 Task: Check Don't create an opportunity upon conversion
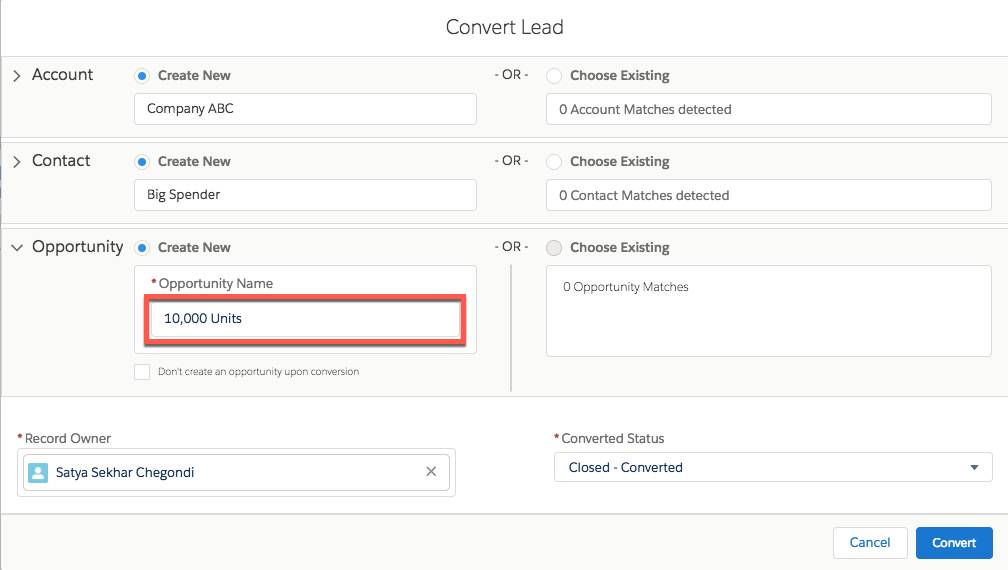click(142, 371)
